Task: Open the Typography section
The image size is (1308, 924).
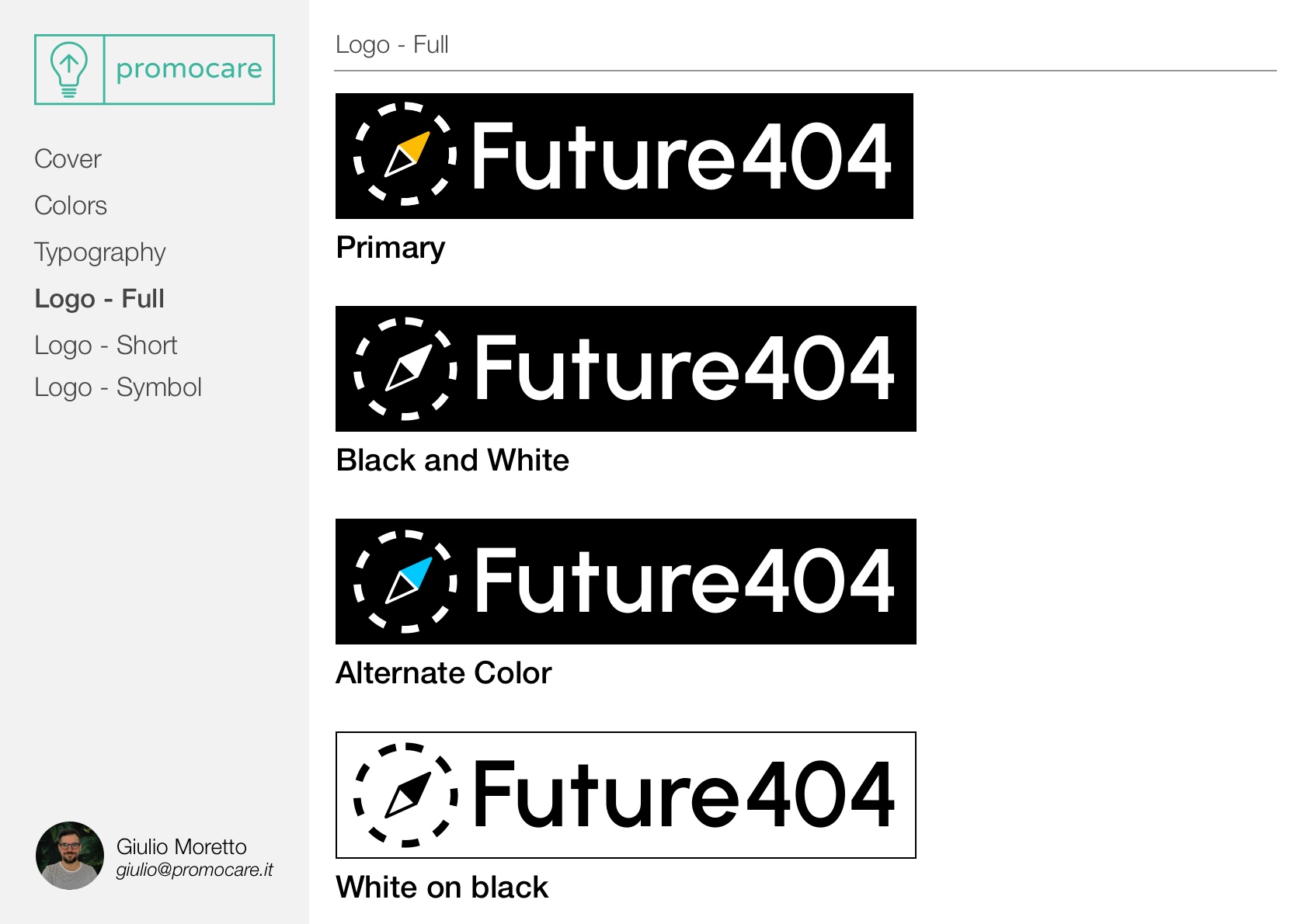Action: coord(100,252)
